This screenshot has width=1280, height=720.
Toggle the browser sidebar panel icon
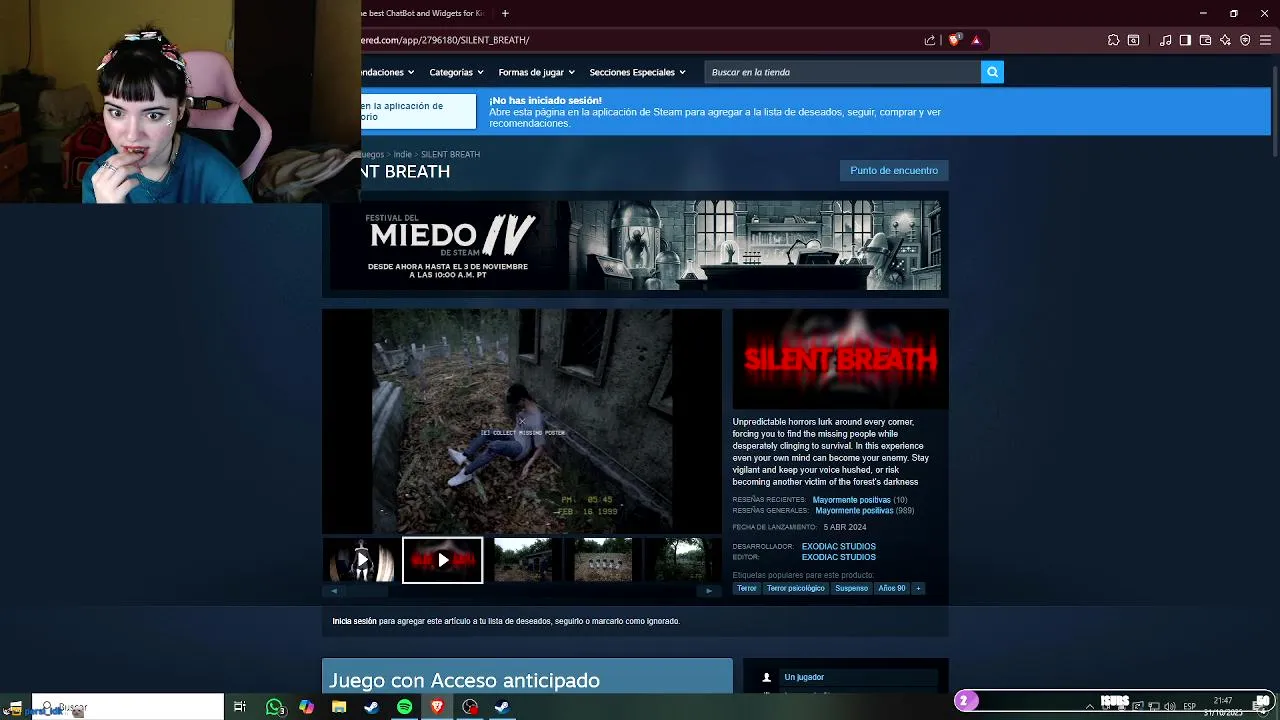tap(1185, 40)
